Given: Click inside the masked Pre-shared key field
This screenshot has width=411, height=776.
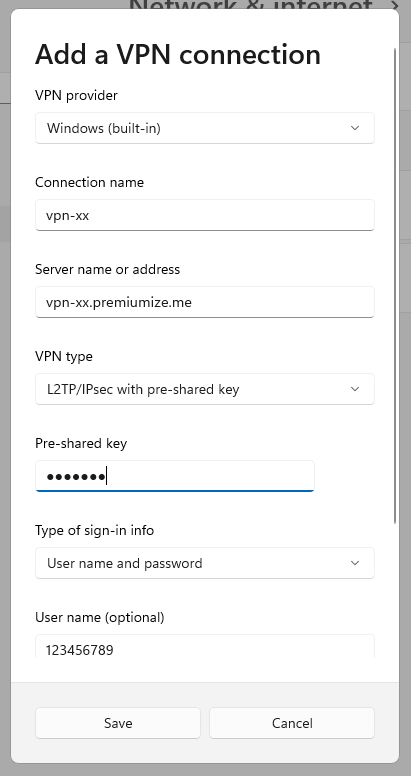Looking at the screenshot, I should click(x=175, y=477).
